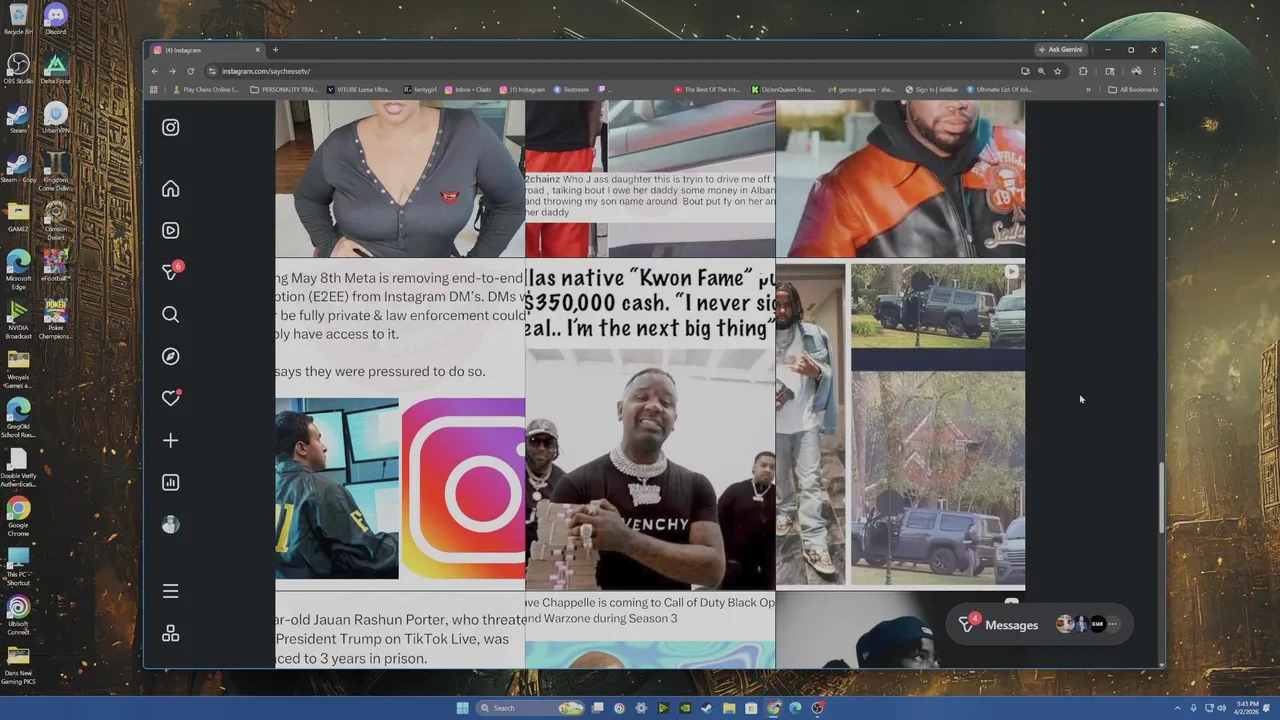Image resolution: width=1280 pixels, height=720 pixels.
Task: Expand hidden bookmarks chevron
Action: [x=1088, y=90]
